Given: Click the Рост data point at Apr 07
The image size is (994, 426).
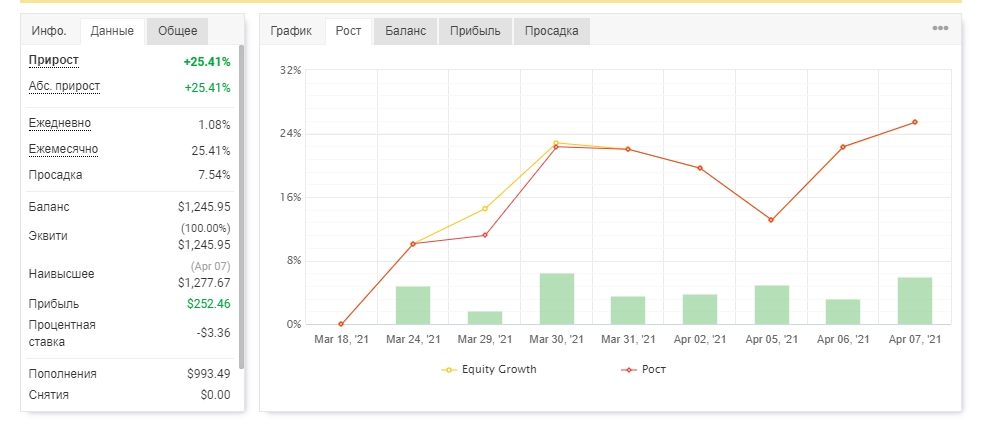Looking at the screenshot, I should [915, 122].
